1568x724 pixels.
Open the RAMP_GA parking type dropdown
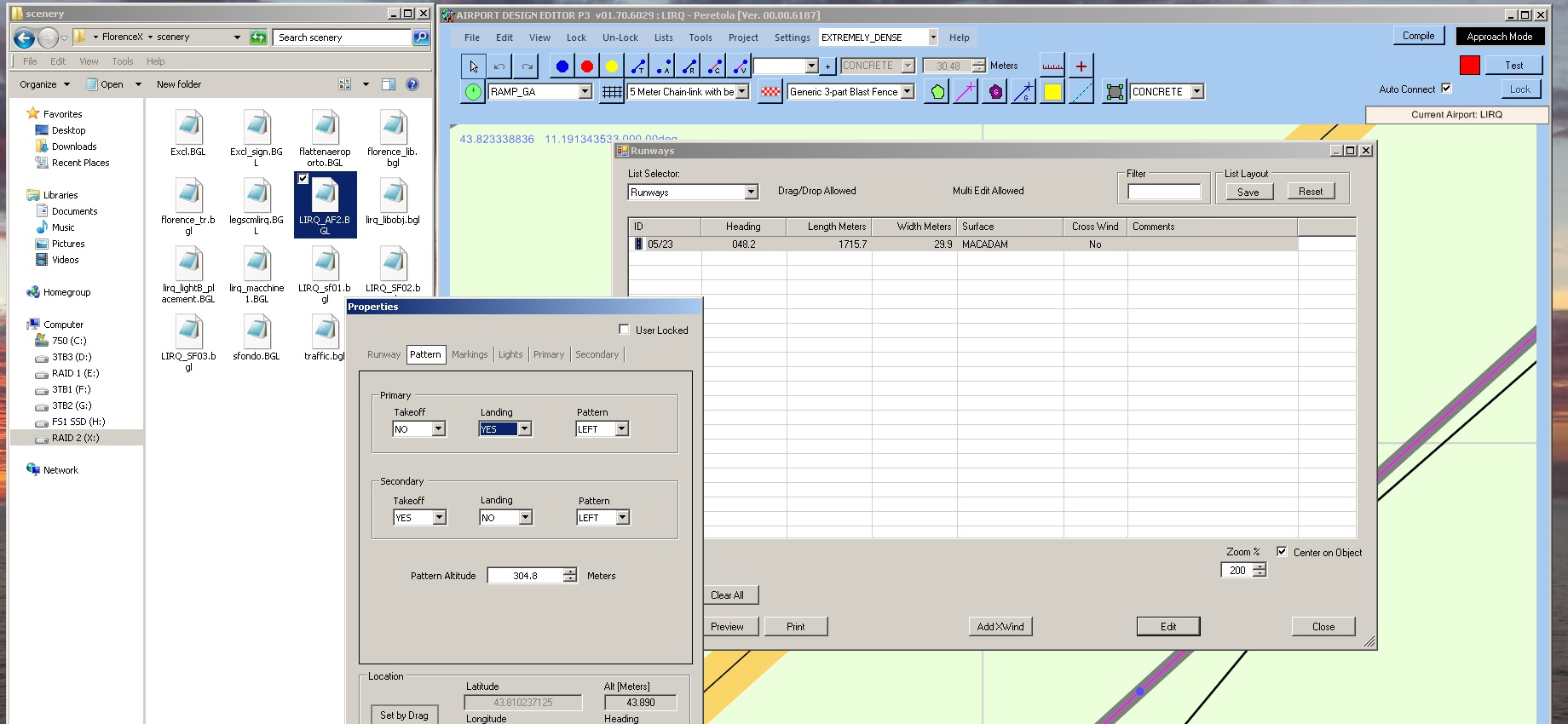pyautogui.click(x=585, y=92)
